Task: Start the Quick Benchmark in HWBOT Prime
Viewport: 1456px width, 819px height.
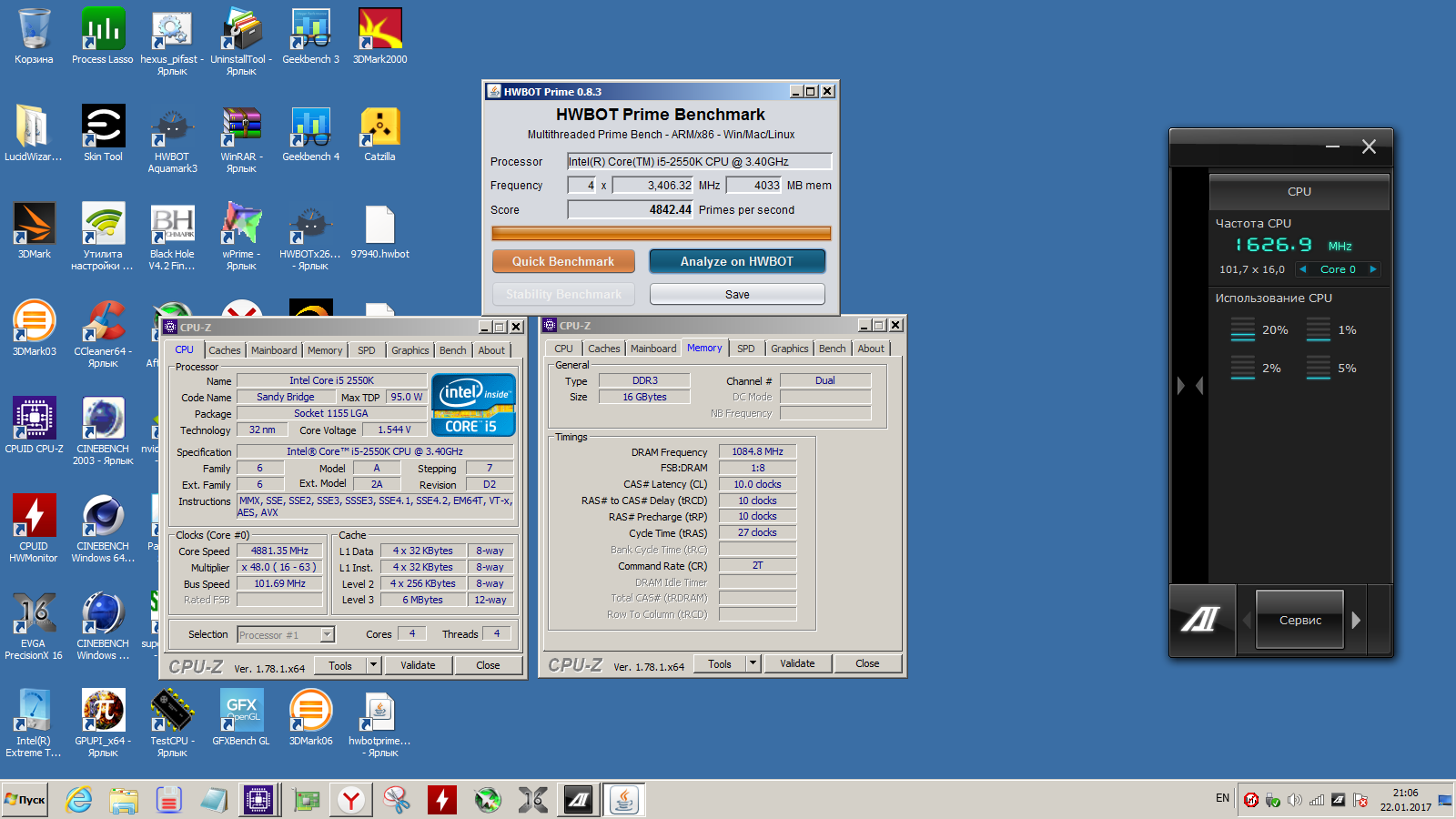Action: pos(563,261)
